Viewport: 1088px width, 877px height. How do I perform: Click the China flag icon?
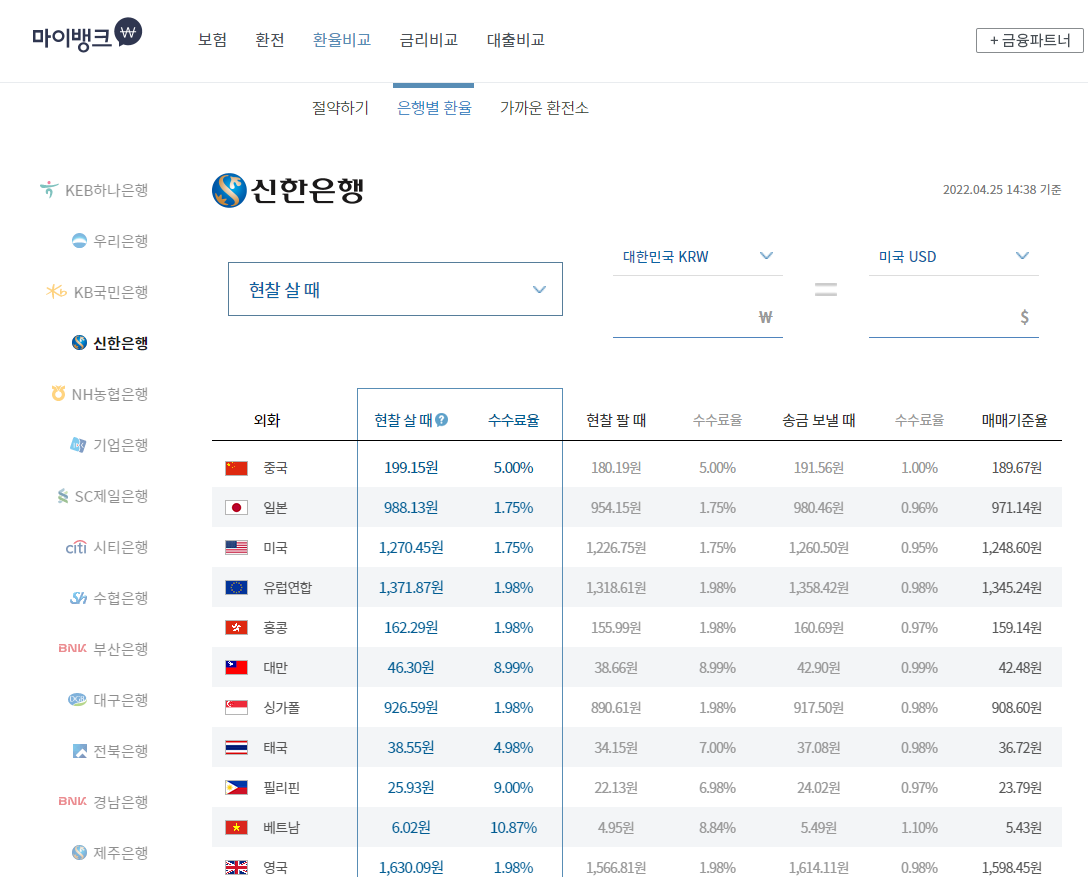(237, 468)
